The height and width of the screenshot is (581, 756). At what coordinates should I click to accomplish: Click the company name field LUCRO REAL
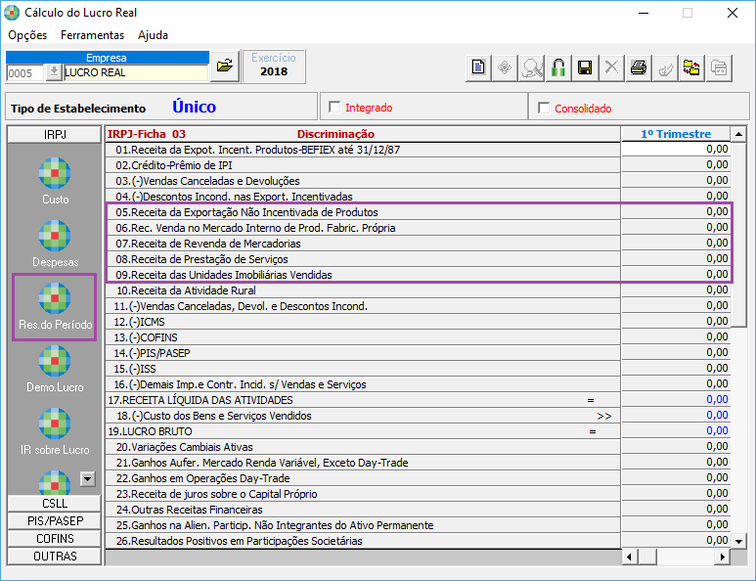135,72
